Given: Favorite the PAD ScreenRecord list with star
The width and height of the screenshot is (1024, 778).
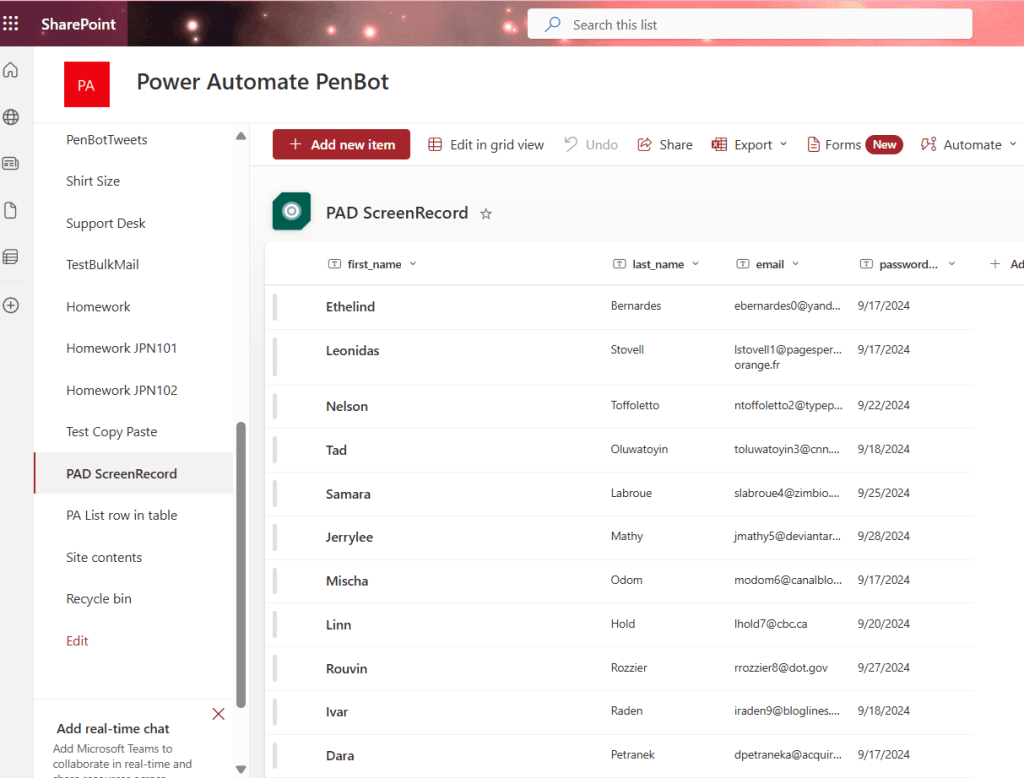Looking at the screenshot, I should tap(486, 213).
